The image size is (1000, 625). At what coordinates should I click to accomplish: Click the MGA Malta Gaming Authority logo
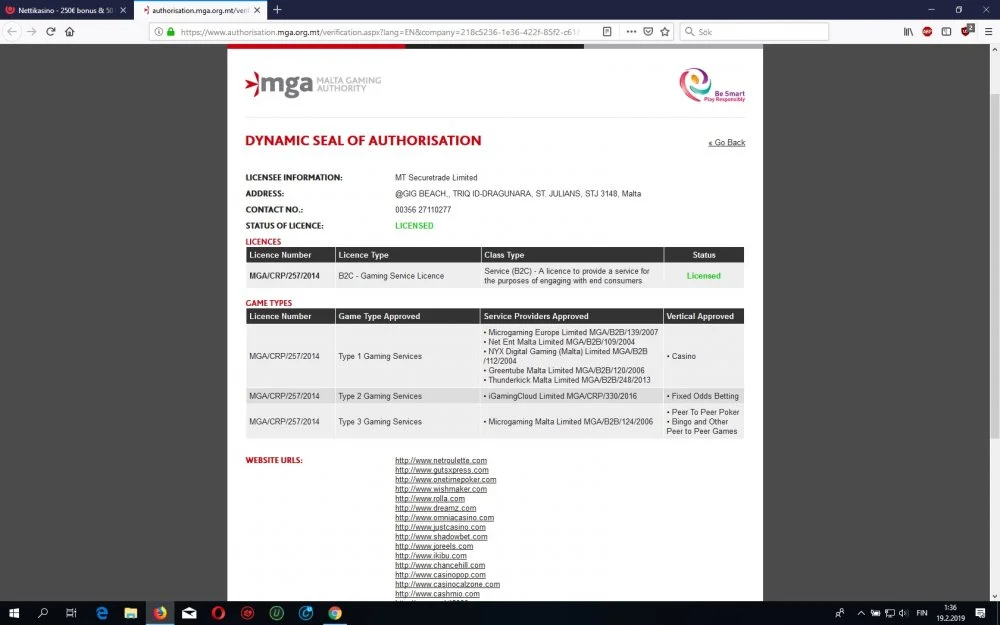pos(313,84)
